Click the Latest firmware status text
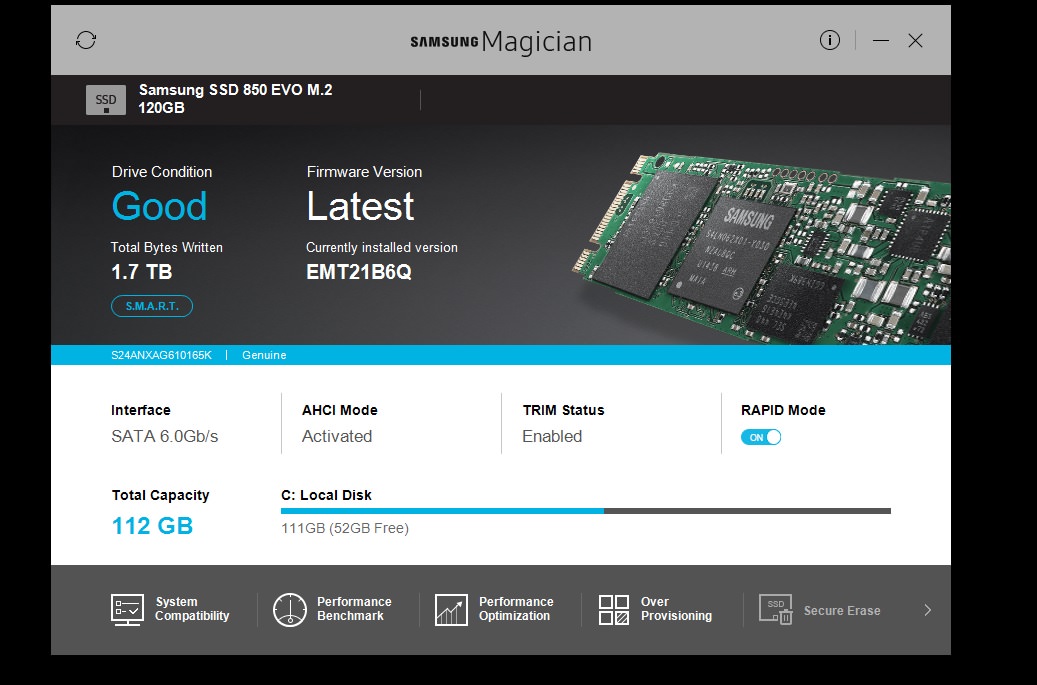Viewport: 1037px width, 685px height. (360, 206)
